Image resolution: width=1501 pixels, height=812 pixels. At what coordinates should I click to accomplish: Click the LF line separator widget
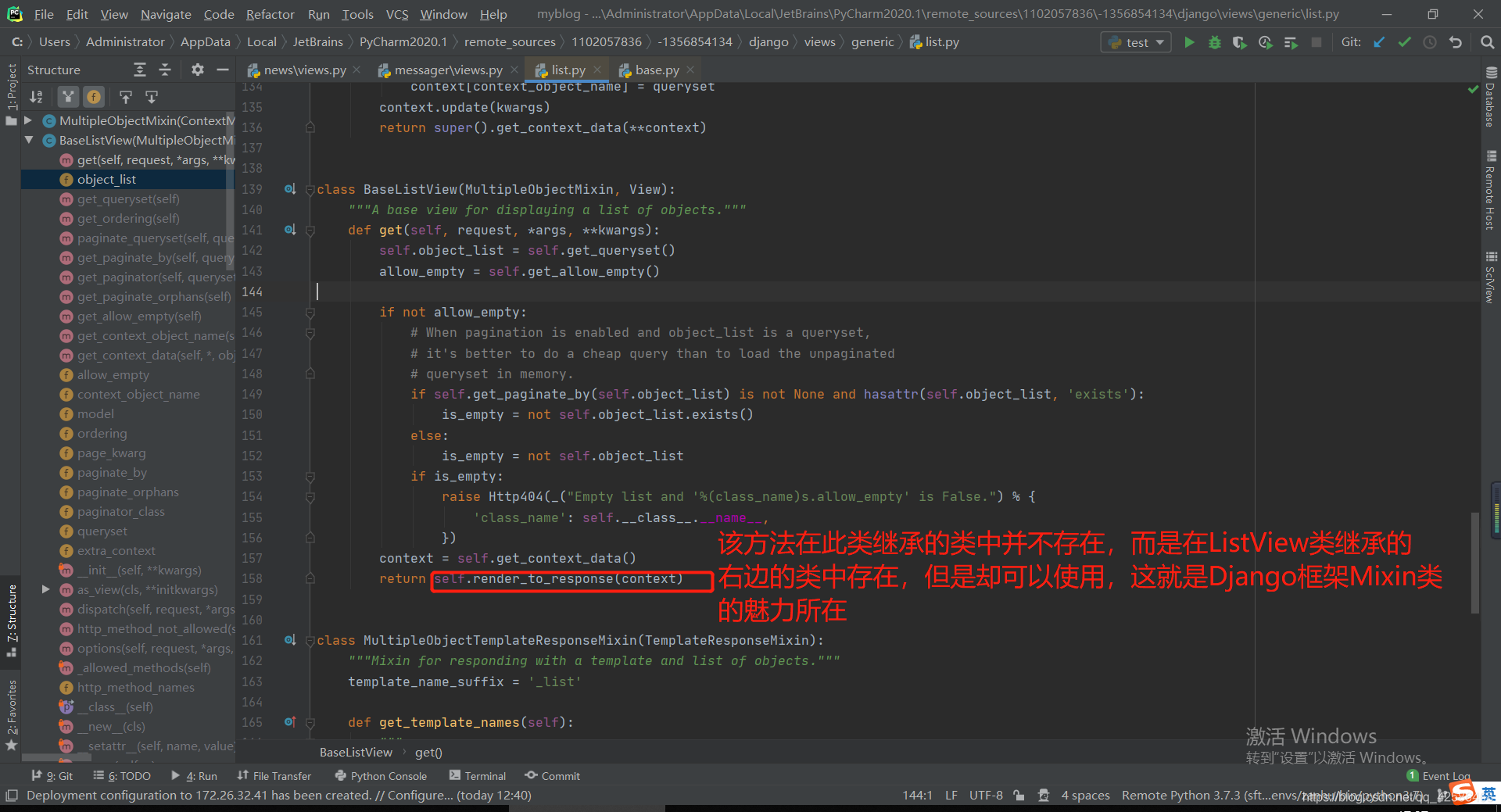coord(951,795)
